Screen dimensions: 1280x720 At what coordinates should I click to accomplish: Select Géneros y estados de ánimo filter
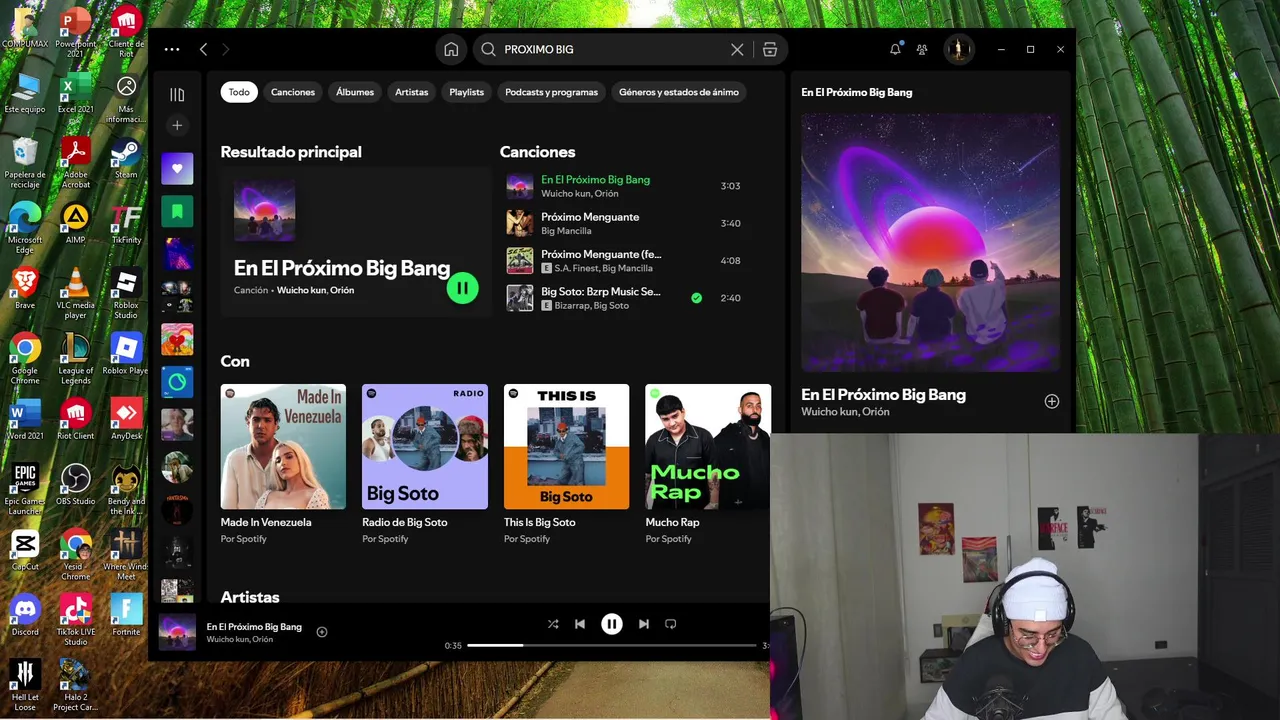click(679, 92)
